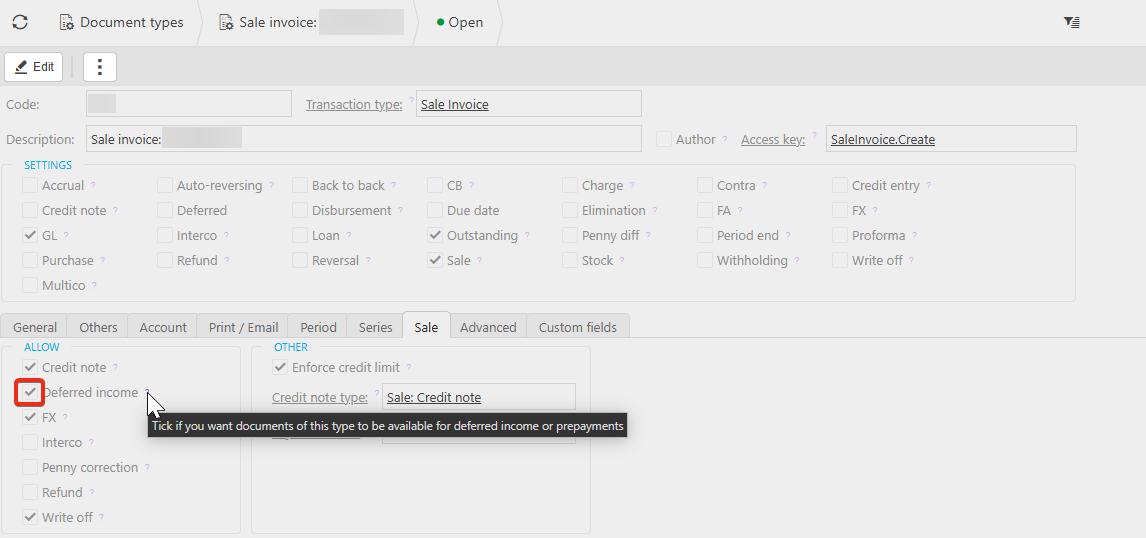Click the help icon next to Disbursement
Image resolution: width=1146 pixels, height=538 pixels.
pyautogui.click(x=401, y=210)
